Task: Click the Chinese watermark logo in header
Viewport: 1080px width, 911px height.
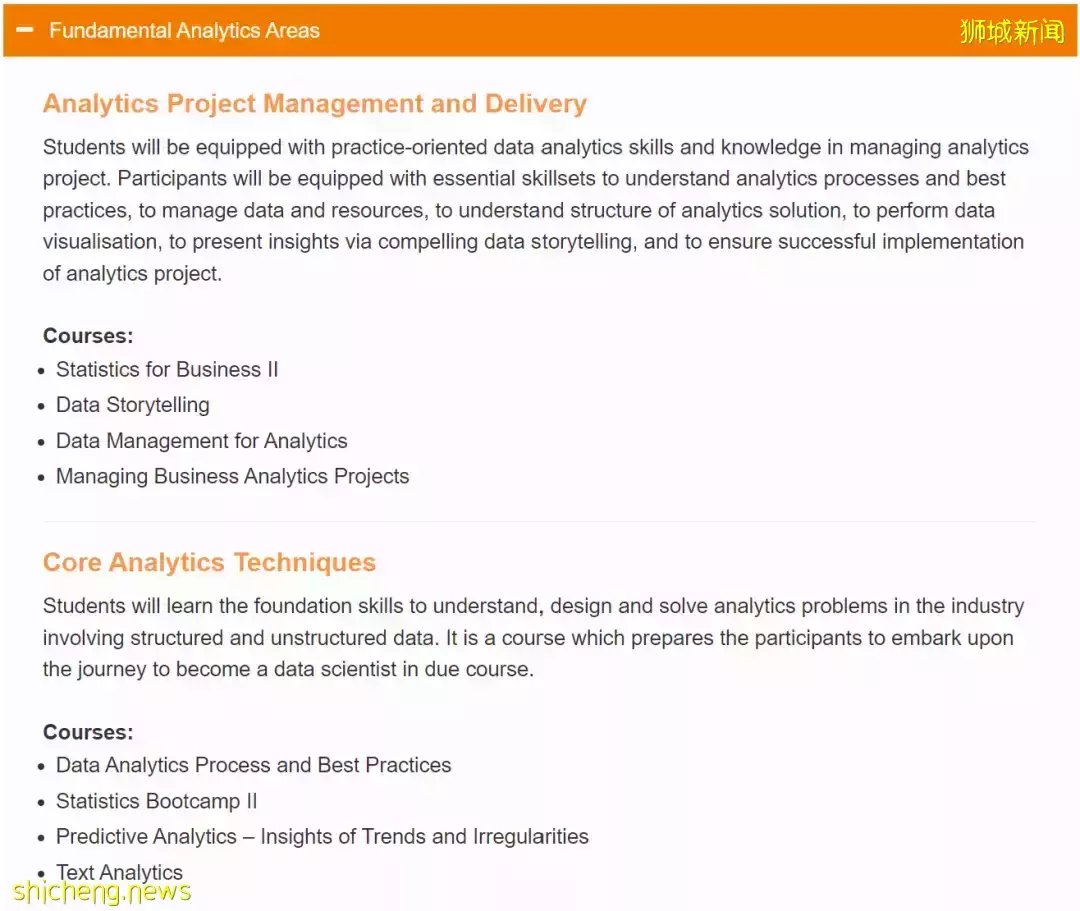Action: [1012, 31]
